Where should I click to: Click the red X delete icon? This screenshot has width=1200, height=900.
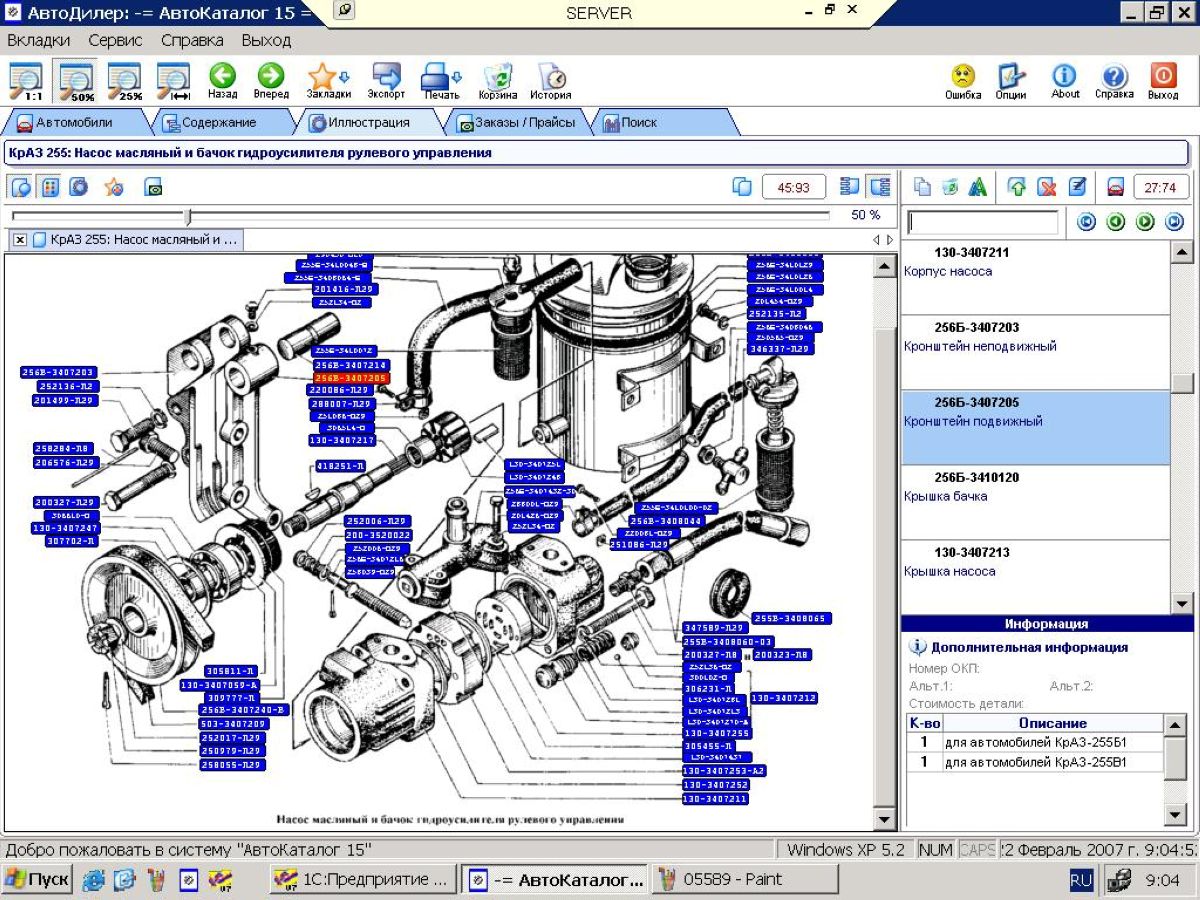click(x=1047, y=187)
